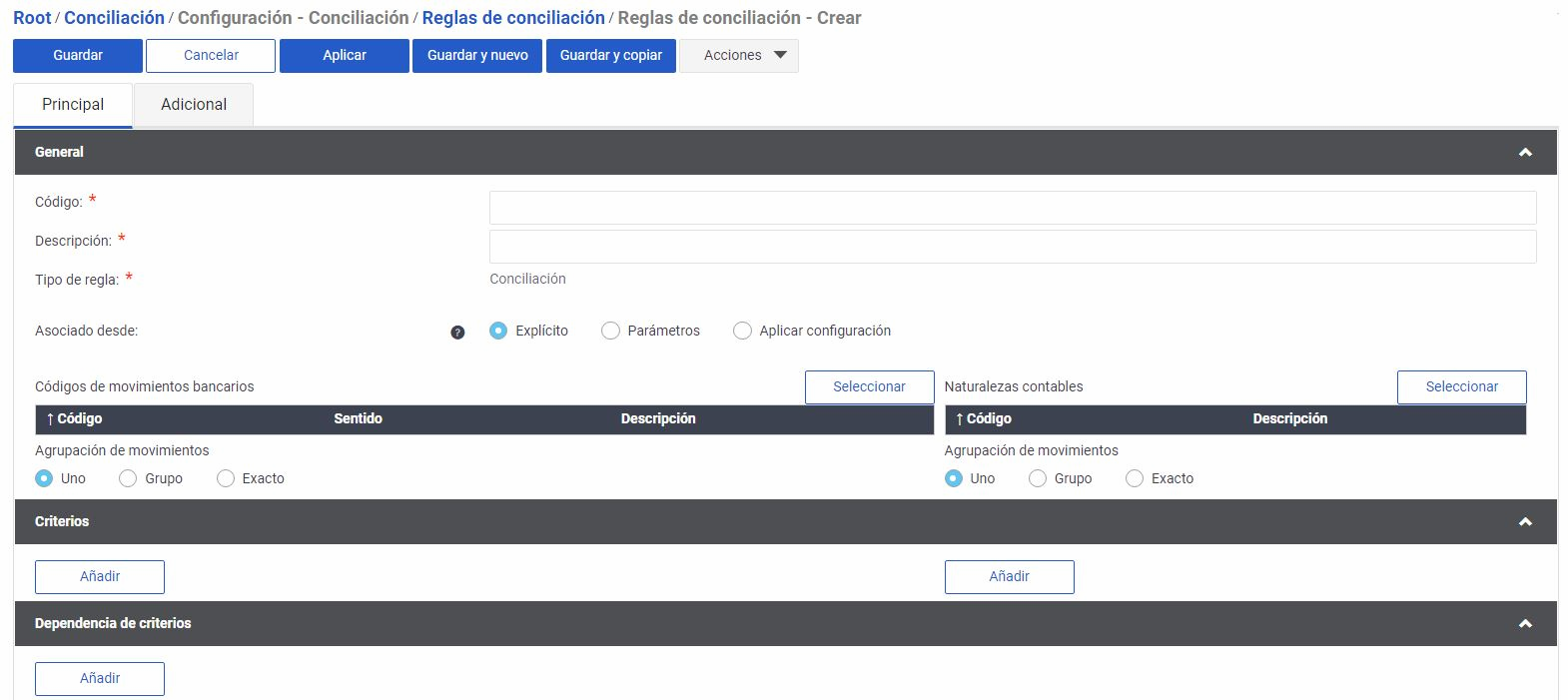This screenshot has width=1568, height=700.
Task: Select Exacto under Naturalezas contables grouping
Action: click(1135, 479)
